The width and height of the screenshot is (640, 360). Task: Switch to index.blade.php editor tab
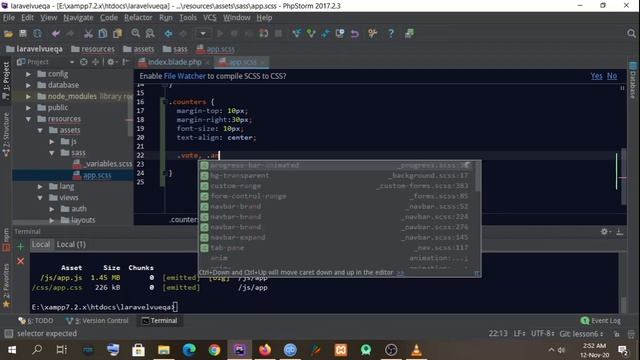[x=174, y=62]
